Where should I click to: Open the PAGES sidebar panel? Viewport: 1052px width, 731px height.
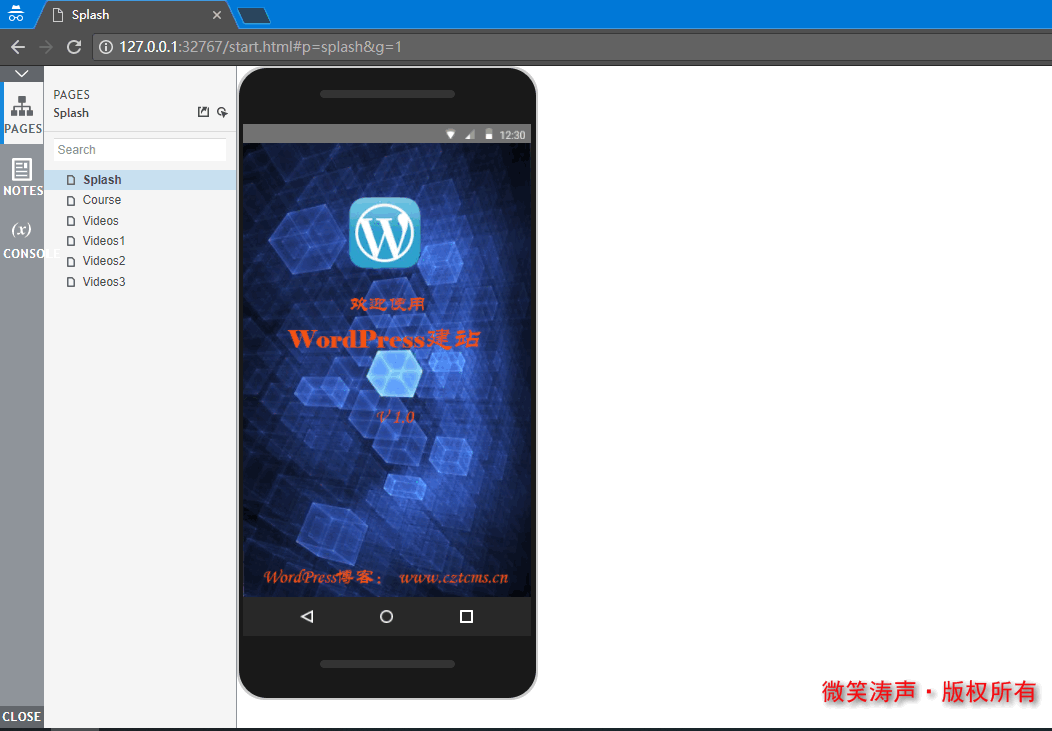click(23, 113)
